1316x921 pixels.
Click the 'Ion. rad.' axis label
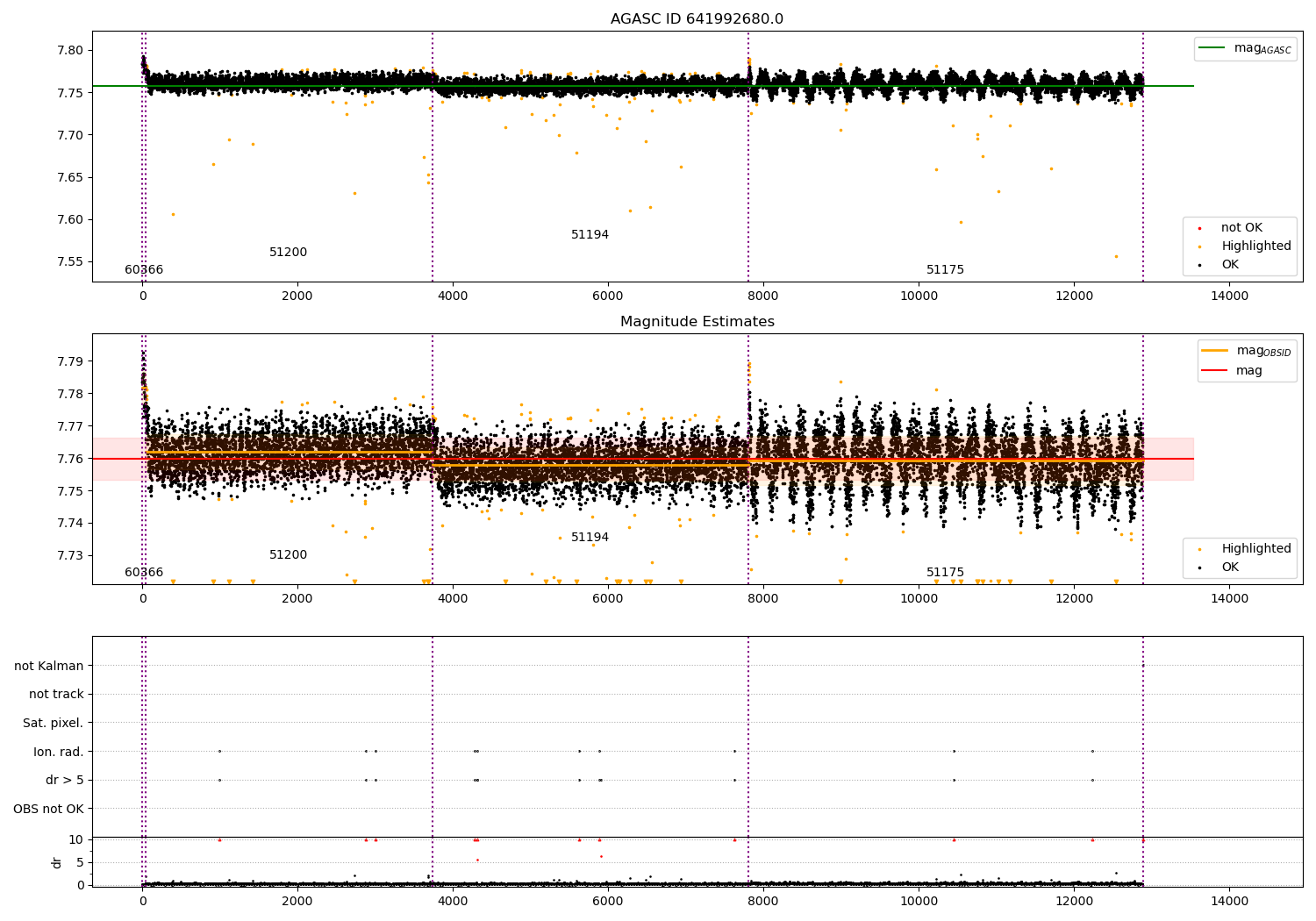point(59,752)
